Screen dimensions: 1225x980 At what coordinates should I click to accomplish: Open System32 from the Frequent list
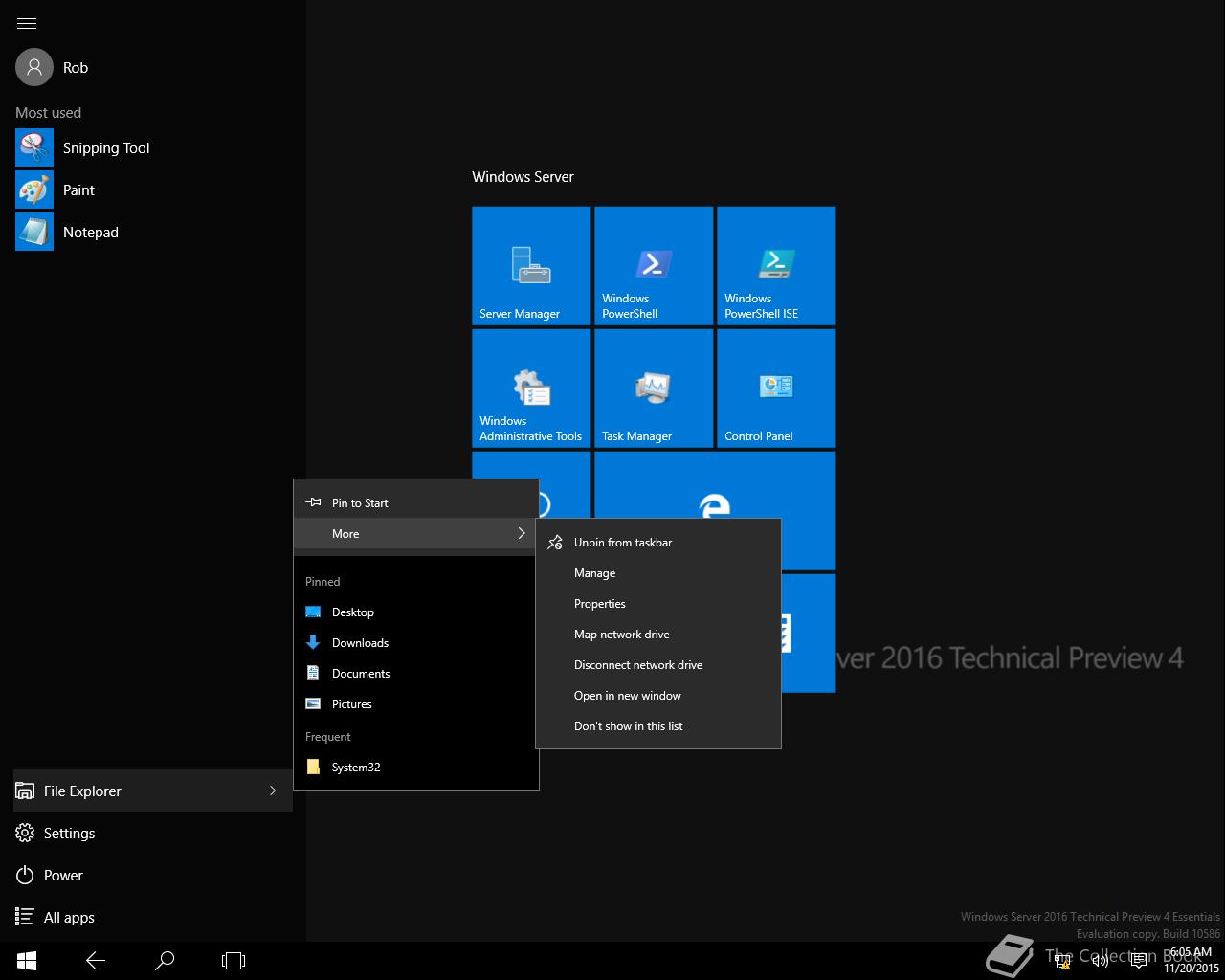[x=416, y=767]
